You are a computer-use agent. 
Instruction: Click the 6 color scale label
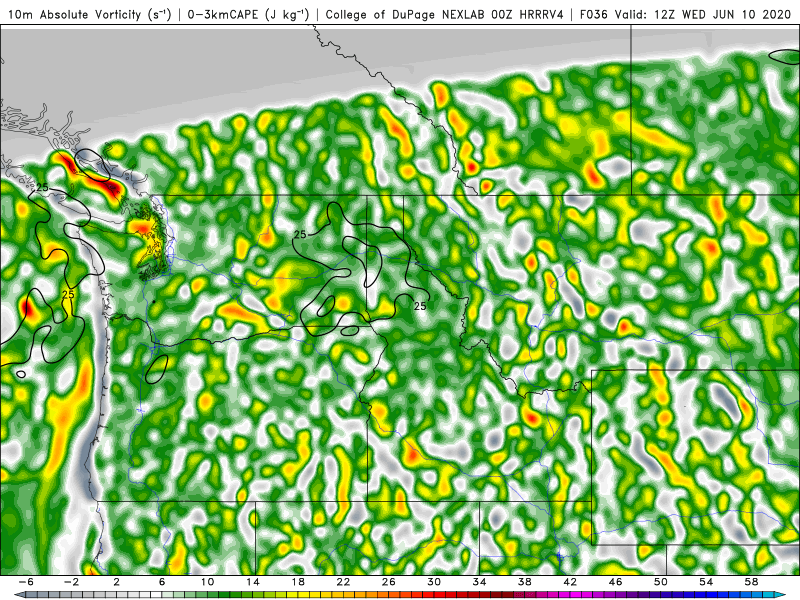(162, 582)
